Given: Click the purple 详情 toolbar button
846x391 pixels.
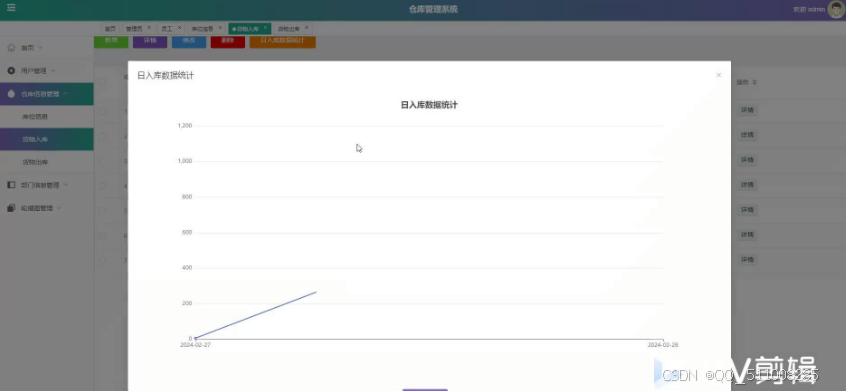Looking at the screenshot, I should click(x=150, y=41).
